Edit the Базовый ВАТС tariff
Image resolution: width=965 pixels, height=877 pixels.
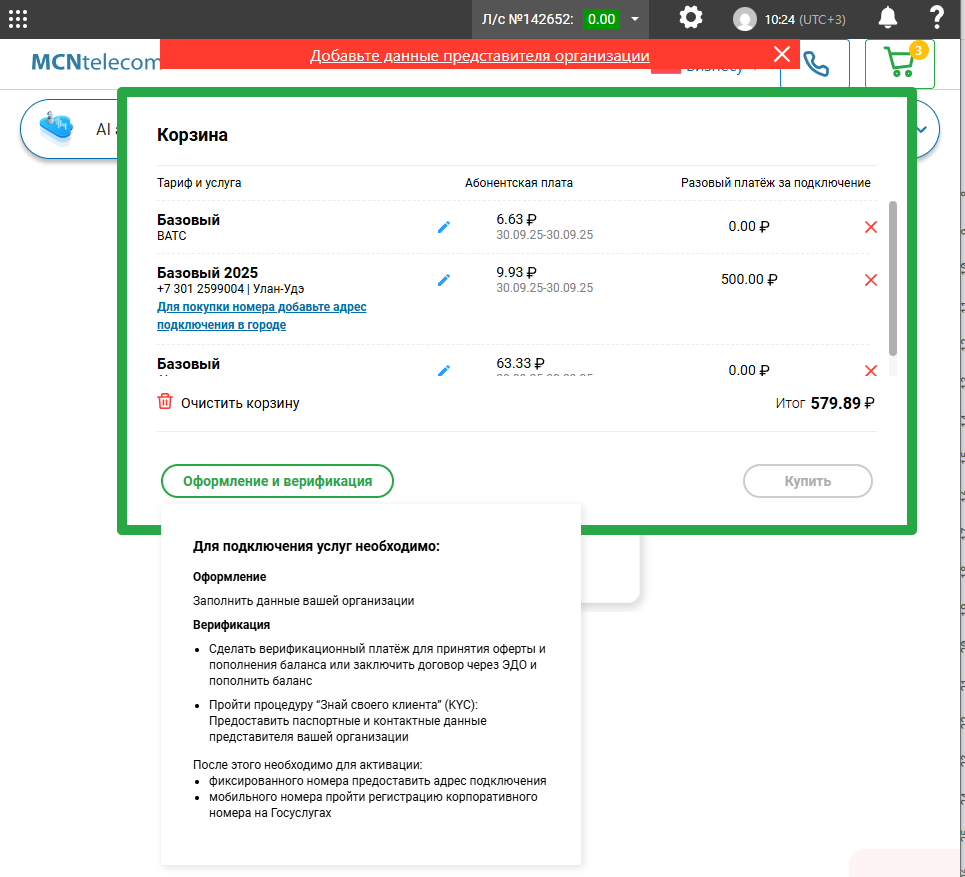pyautogui.click(x=444, y=227)
